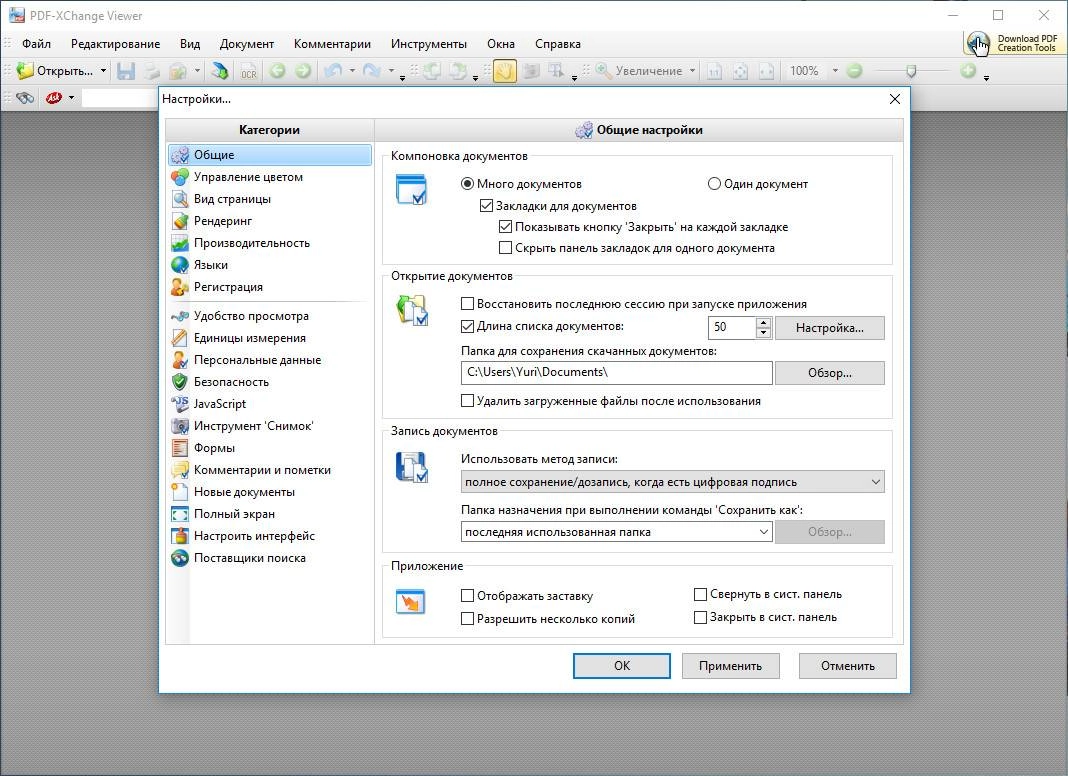The height and width of the screenshot is (776, 1068).
Task: Click the green back arrow icon
Action: [277, 71]
